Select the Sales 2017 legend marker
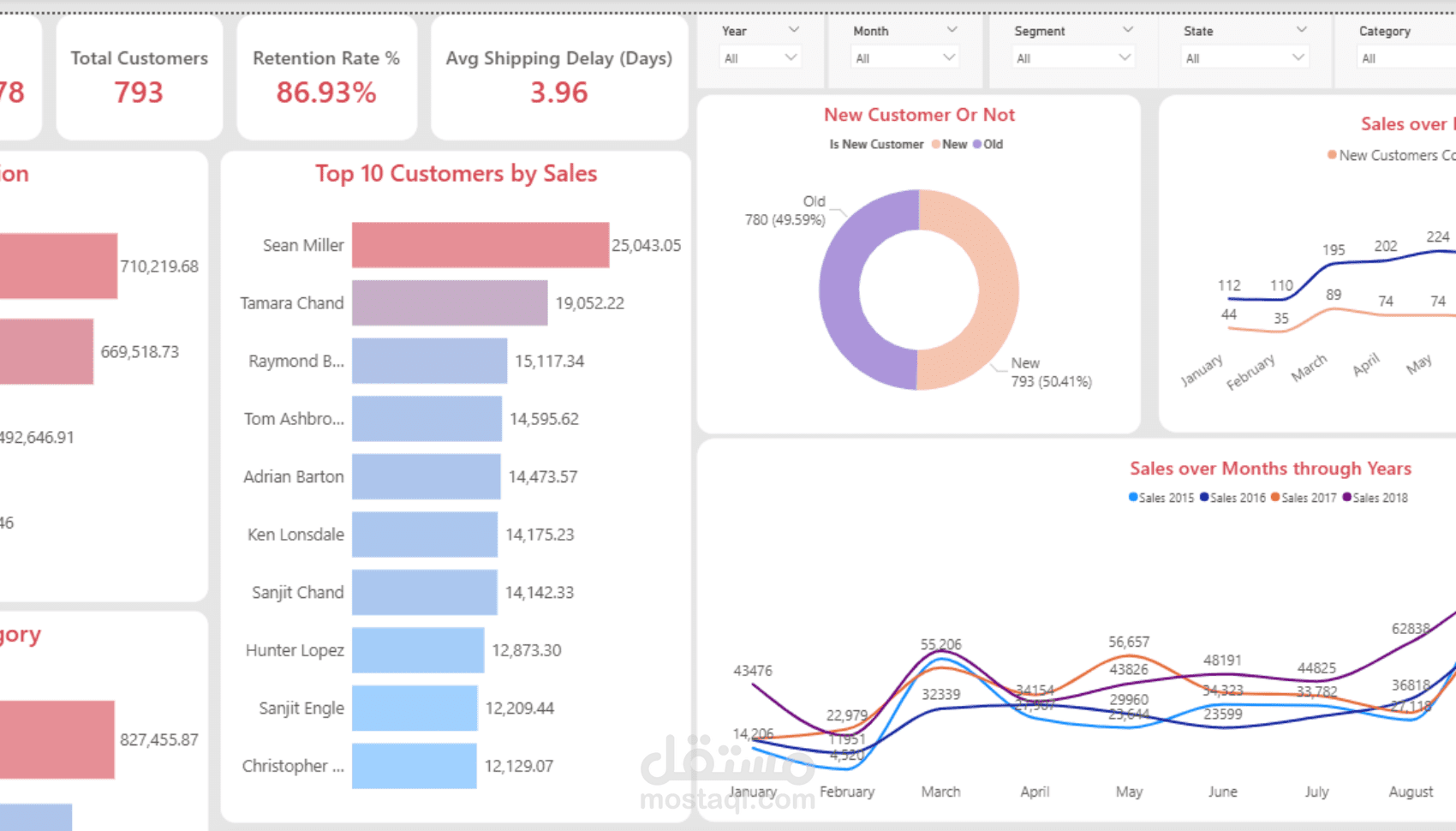 (x=1275, y=497)
